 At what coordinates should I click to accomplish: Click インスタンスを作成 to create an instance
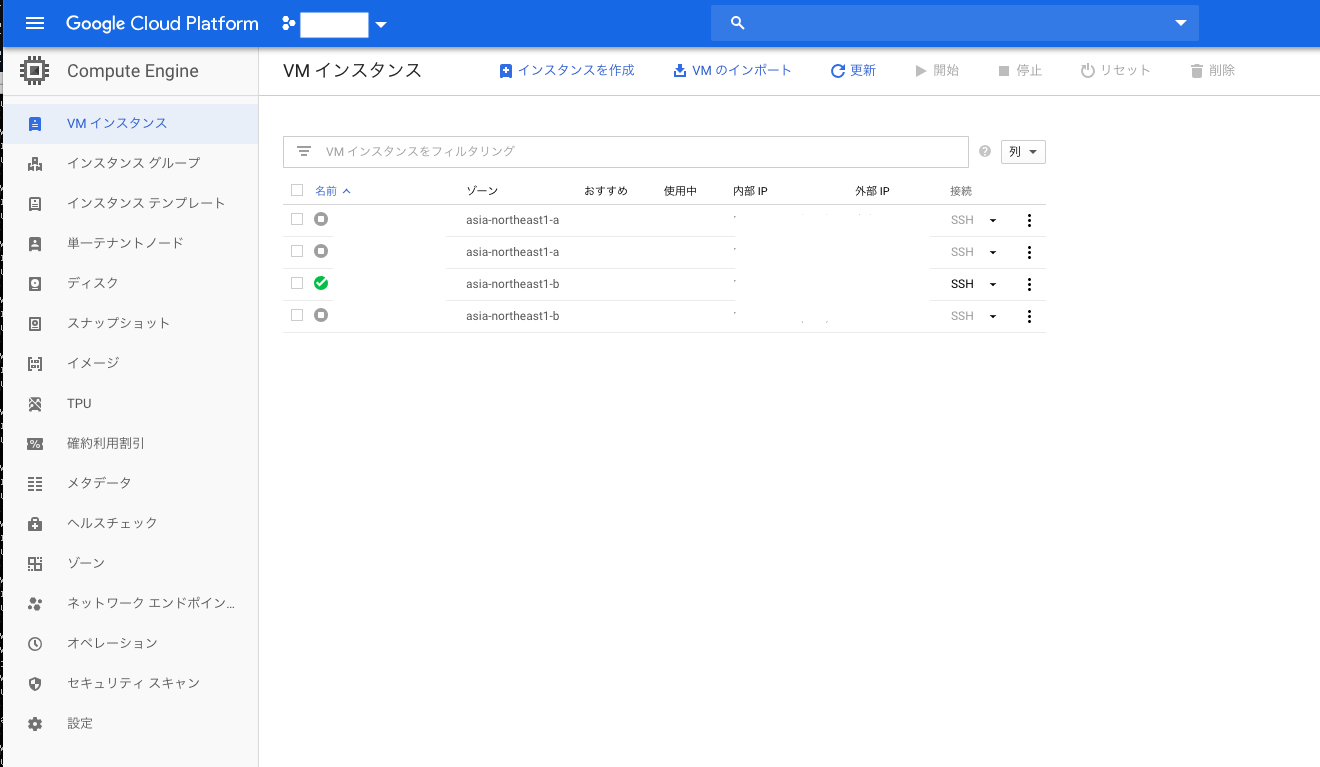click(566, 70)
